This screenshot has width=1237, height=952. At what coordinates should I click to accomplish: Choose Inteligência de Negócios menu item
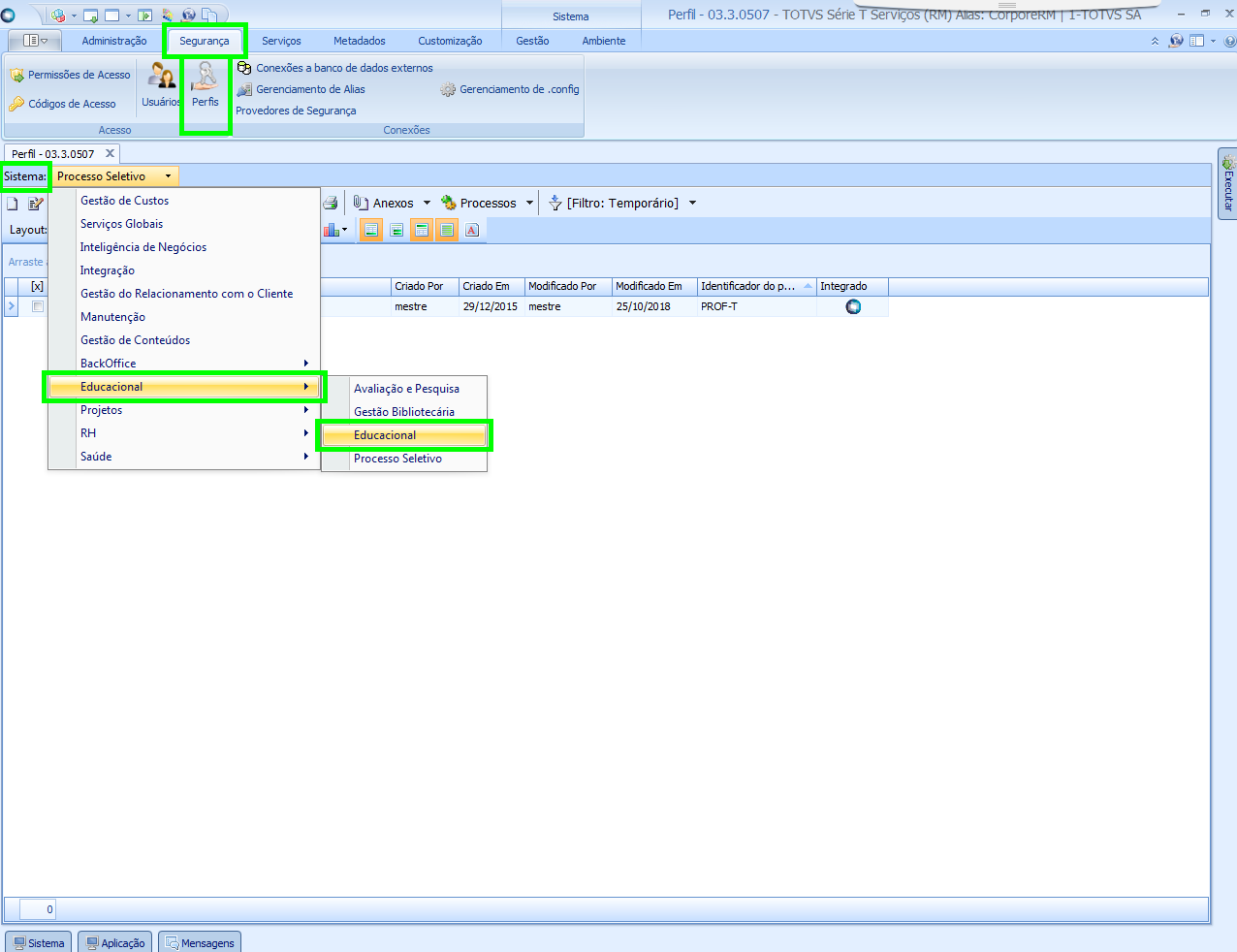point(184,247)
